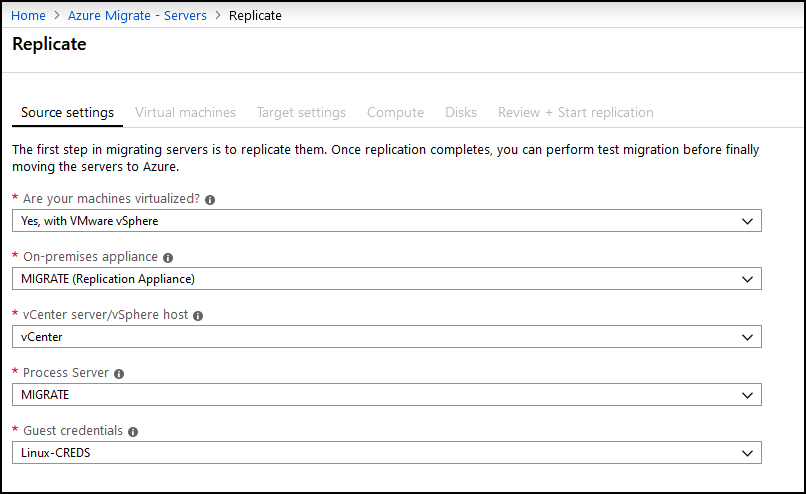This screenshot has width=806, height=494.
Task: Click info icon beside 'Are your machines virtualized?'
Action: pos(210,200)
